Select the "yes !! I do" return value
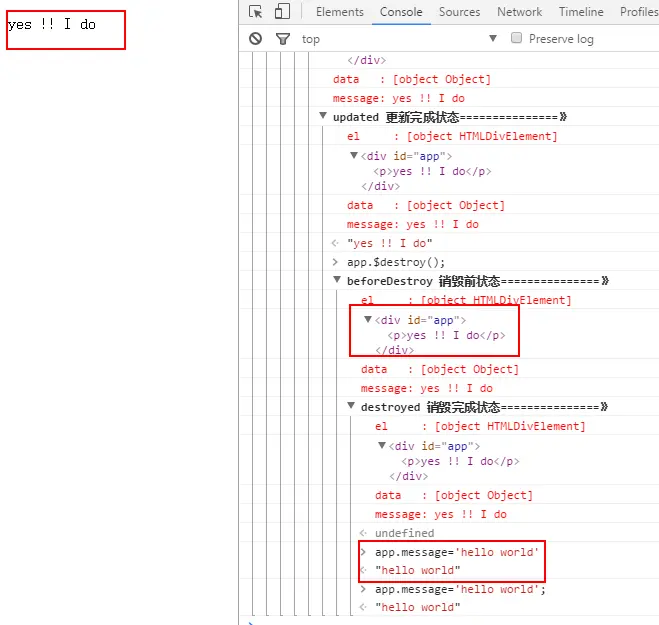Image resolution: width=659 pixels, height=625 pixels. [x=390, y=243]
